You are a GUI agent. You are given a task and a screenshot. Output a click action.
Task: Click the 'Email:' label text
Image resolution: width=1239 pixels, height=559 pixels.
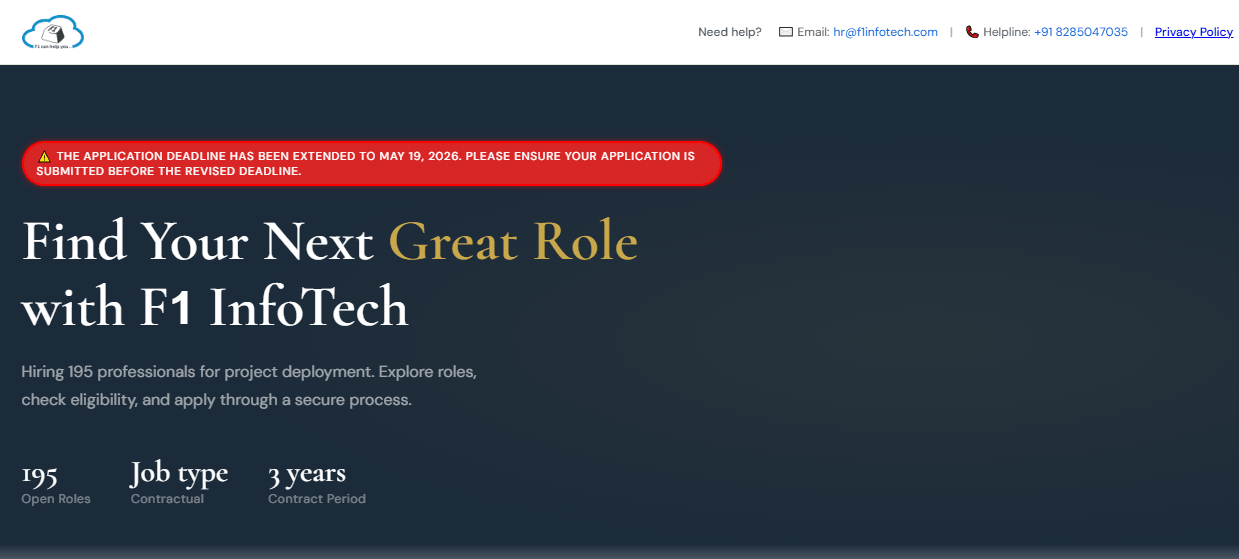(x=813, y=32)
